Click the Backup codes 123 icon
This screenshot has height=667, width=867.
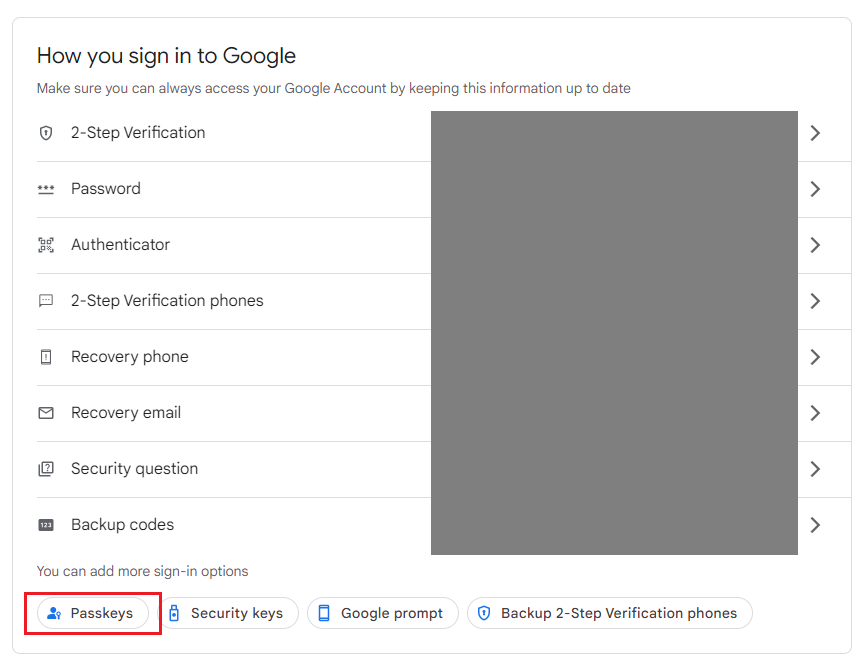46,525
